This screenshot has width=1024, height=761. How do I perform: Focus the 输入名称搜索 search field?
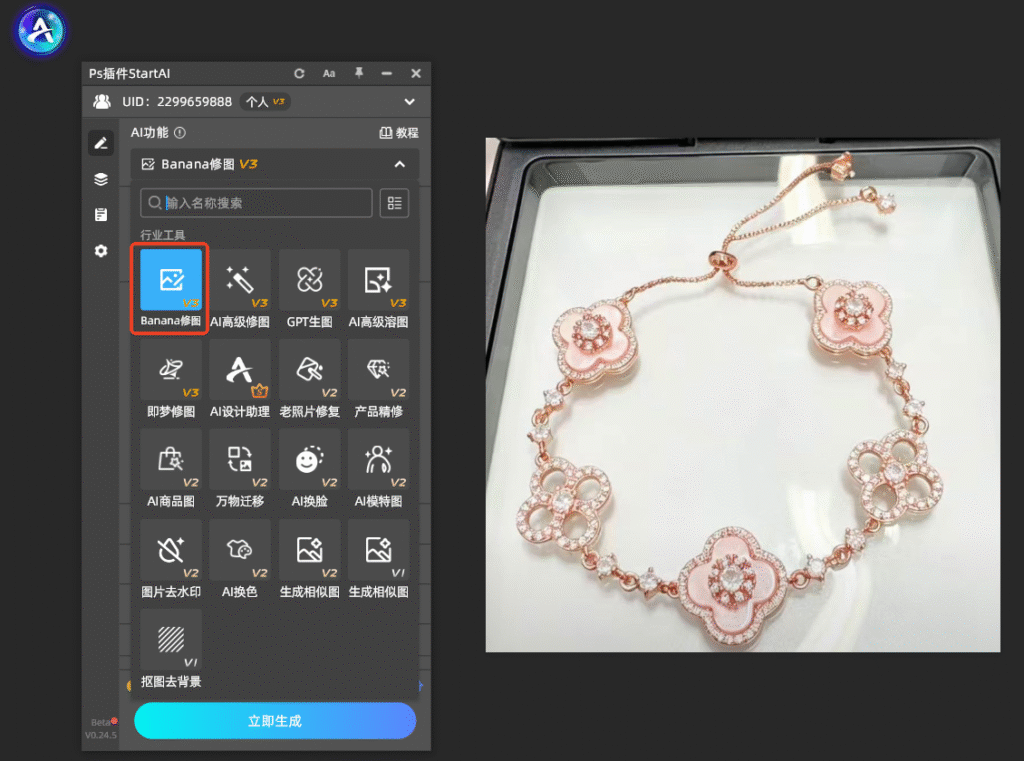click(x=257, y=203)
